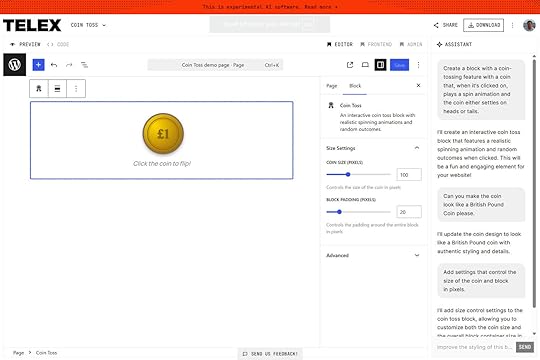Open the Coin Toss project dropdown
540x360 pixels.
pyautogui.click(x=88, y=25)
